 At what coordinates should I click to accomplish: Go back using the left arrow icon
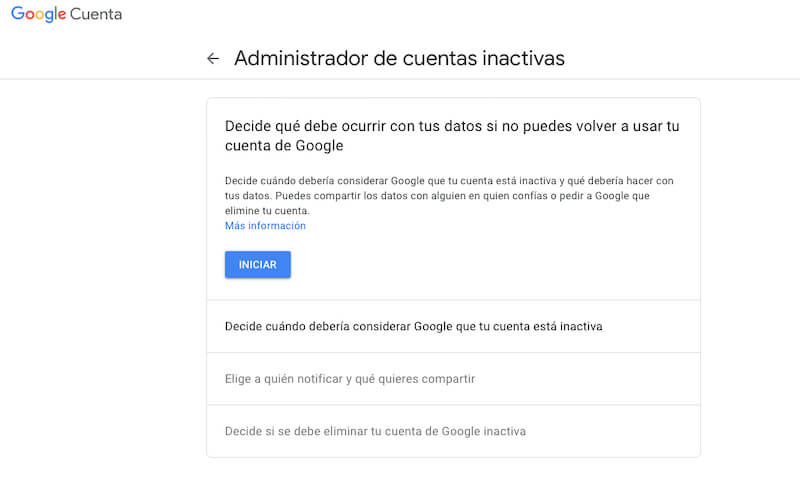coord(213,59)
